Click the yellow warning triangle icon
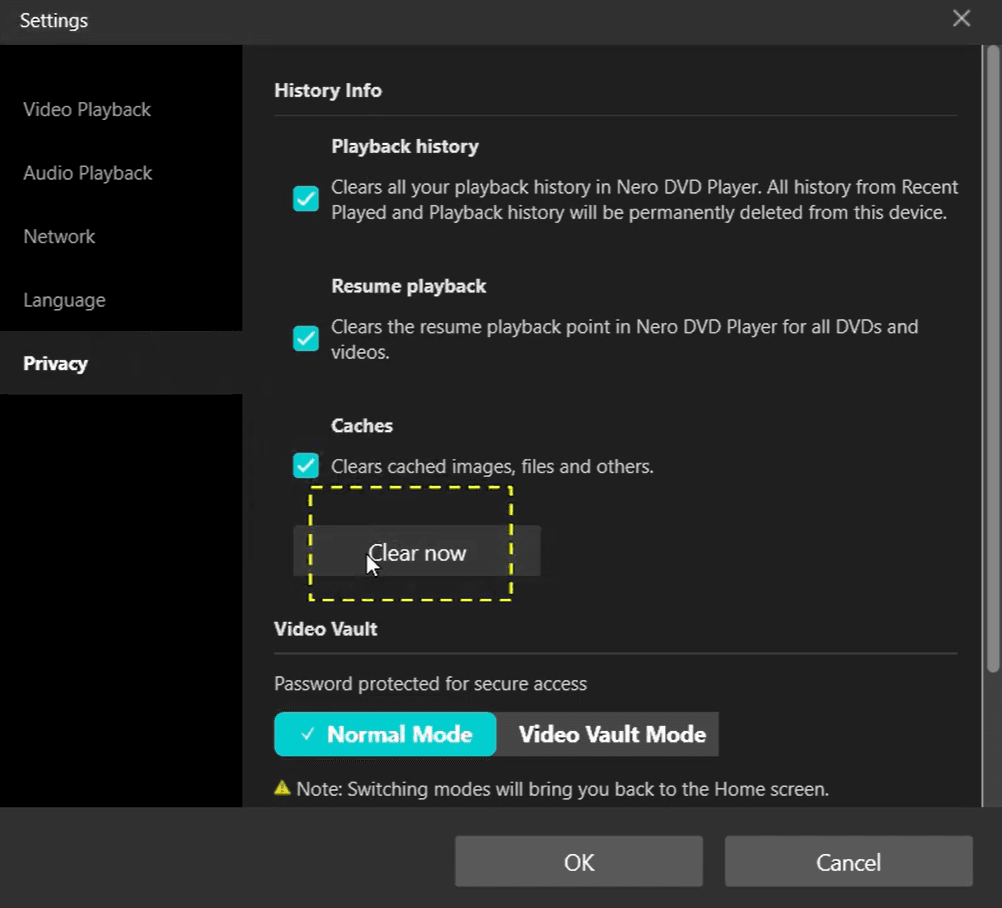The image size is (1002, 908). point(282,787)
